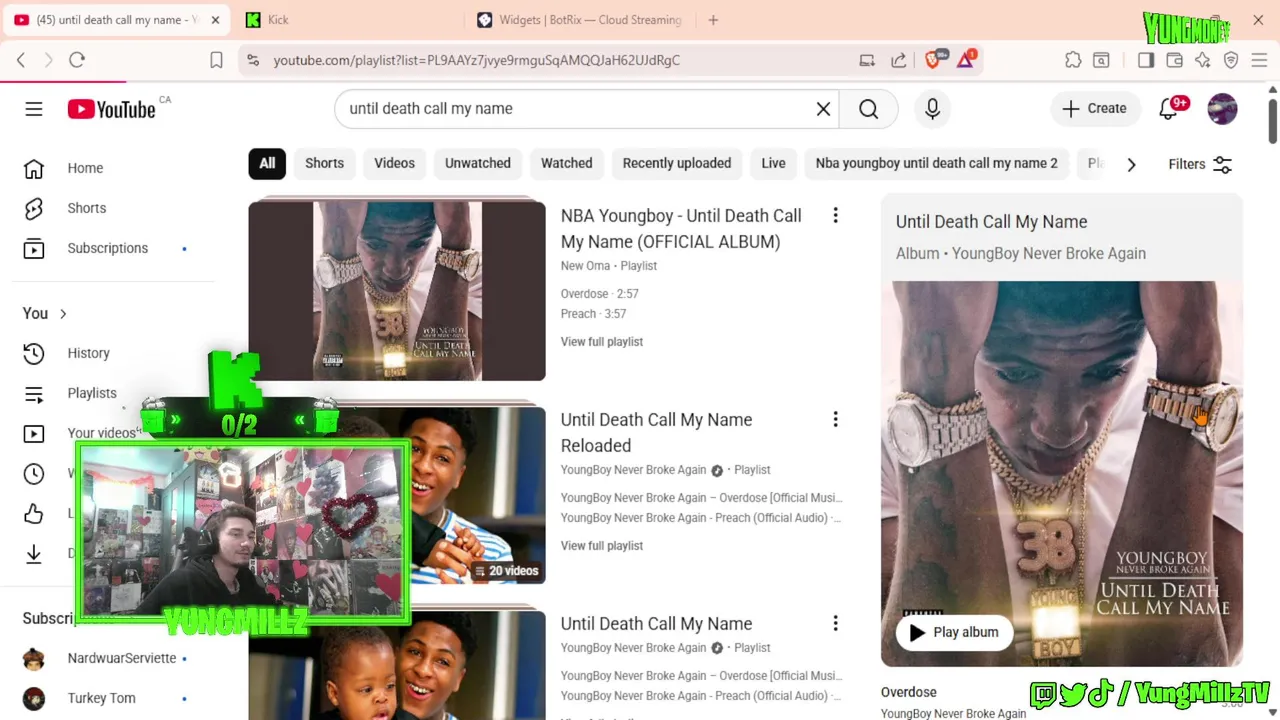This screenshot has height=720, width=1280.
Task: Share this page from the address bar
Action: [898, 60]
